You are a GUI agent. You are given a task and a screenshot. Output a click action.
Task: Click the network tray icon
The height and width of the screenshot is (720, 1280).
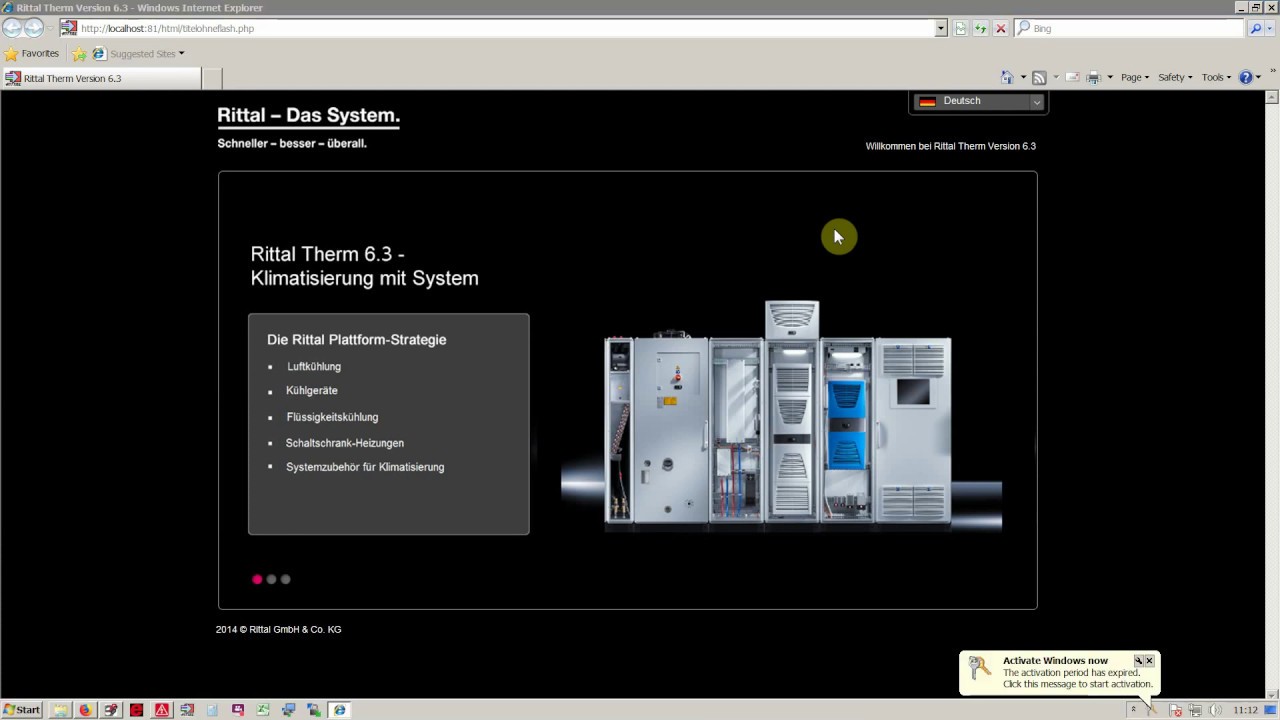pyautogui.click(x=1195, y=710)
